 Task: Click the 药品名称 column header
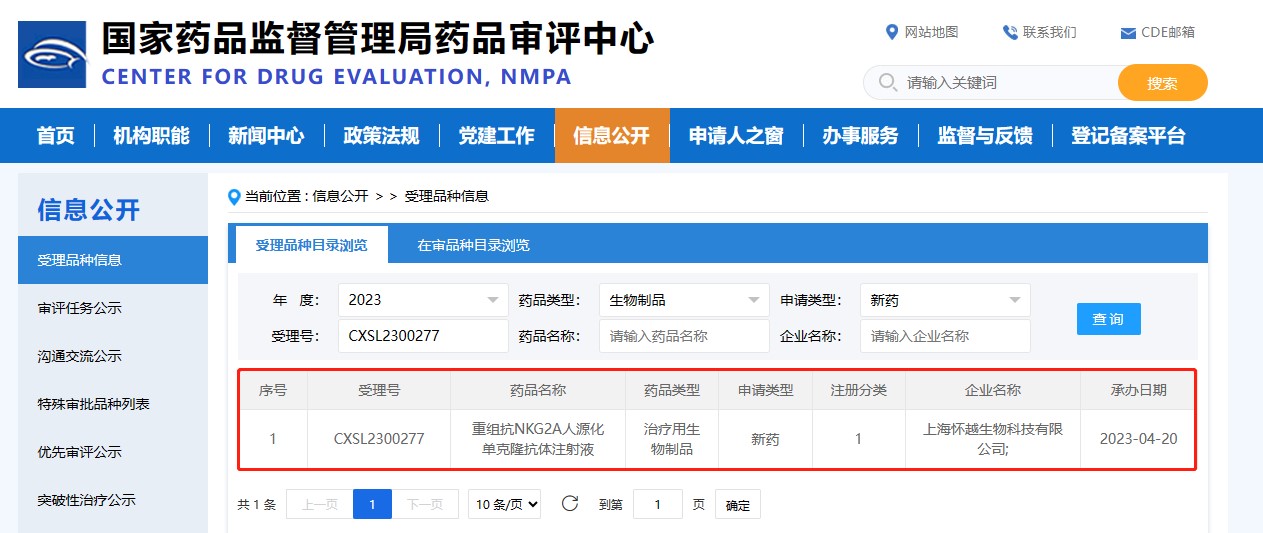(x=538, y=390)
